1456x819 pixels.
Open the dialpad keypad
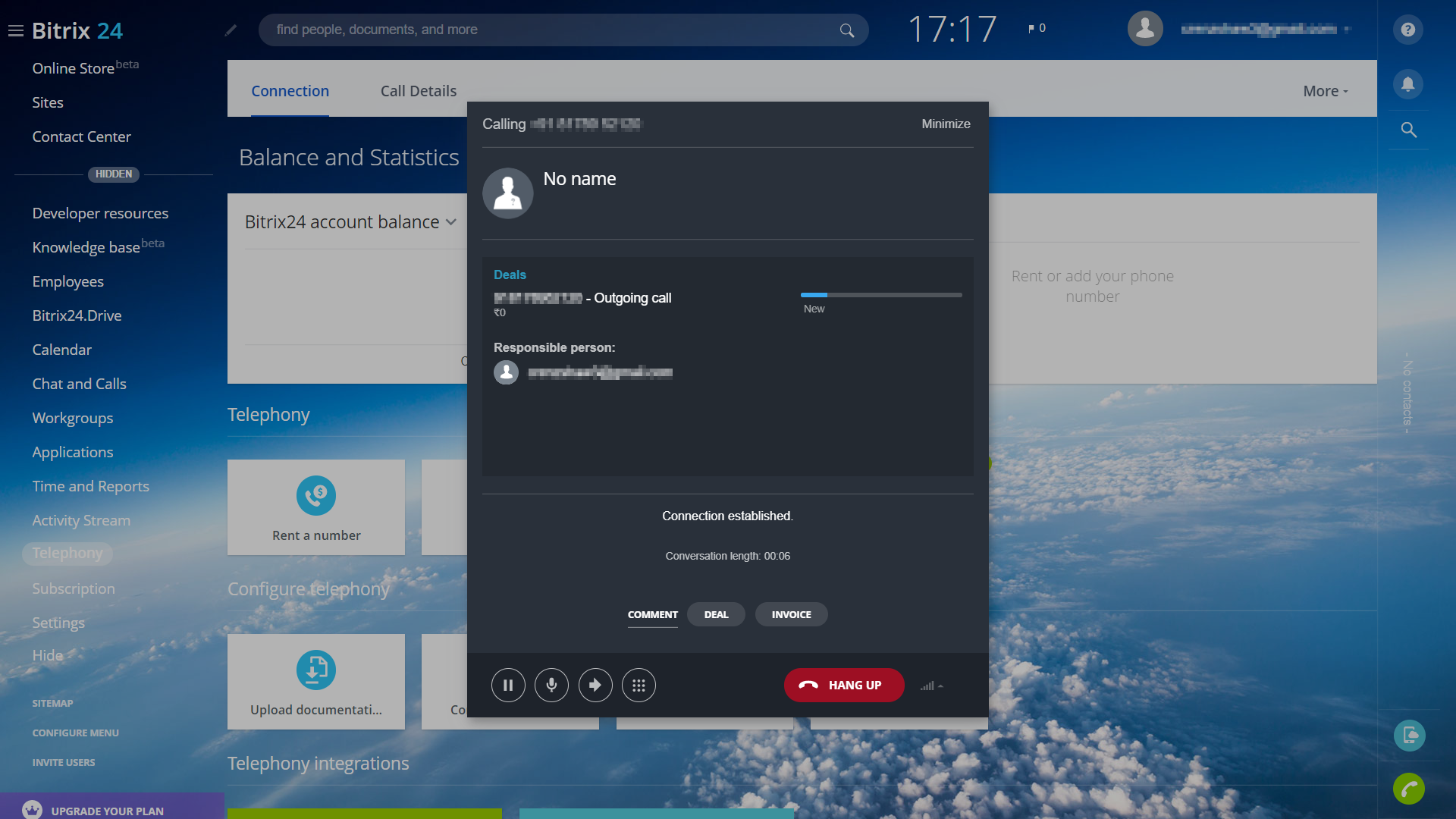click(639, 686)
